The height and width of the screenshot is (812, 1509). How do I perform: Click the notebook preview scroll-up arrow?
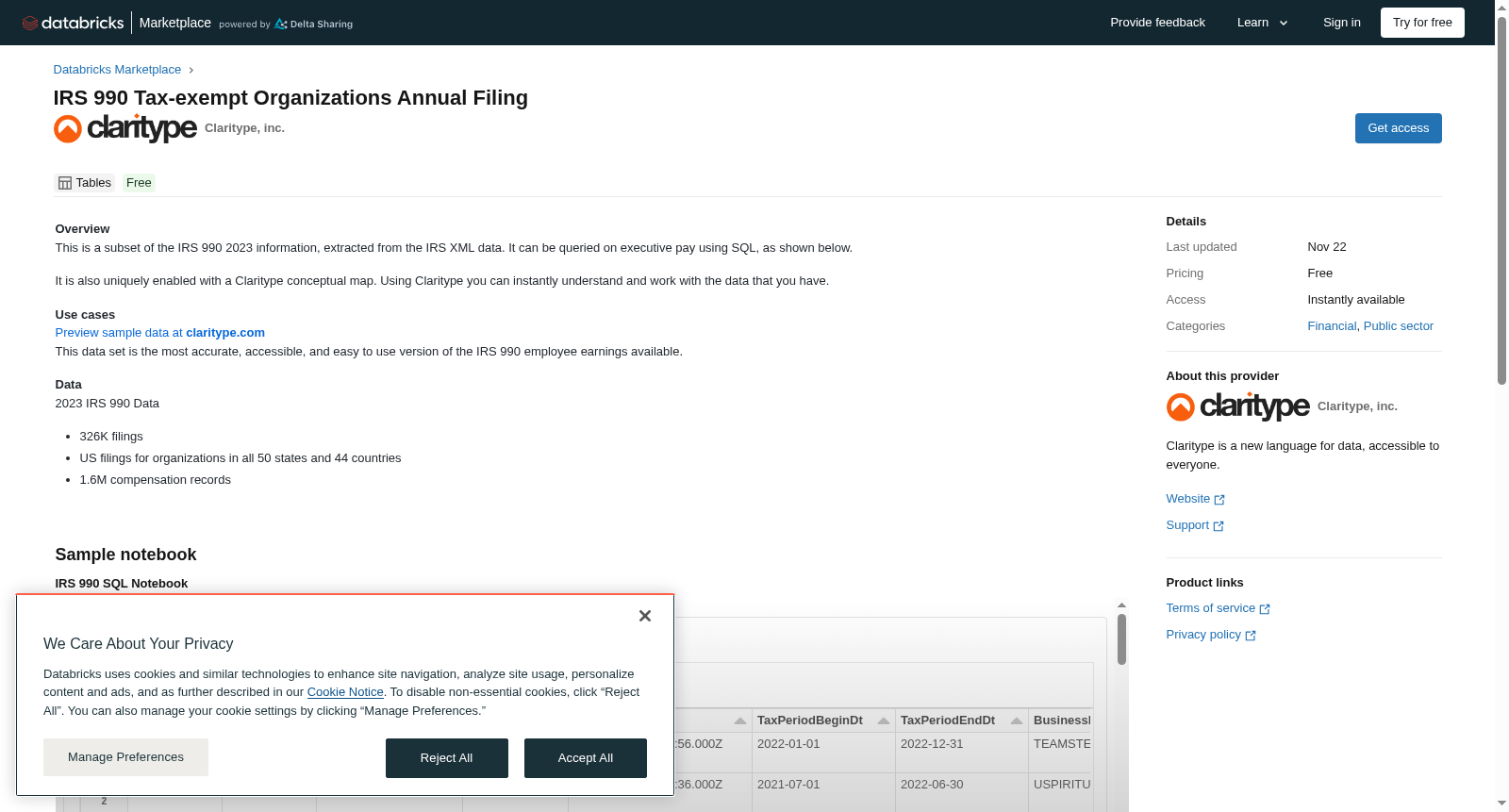pyautogui.click(x=1121, y=605)
